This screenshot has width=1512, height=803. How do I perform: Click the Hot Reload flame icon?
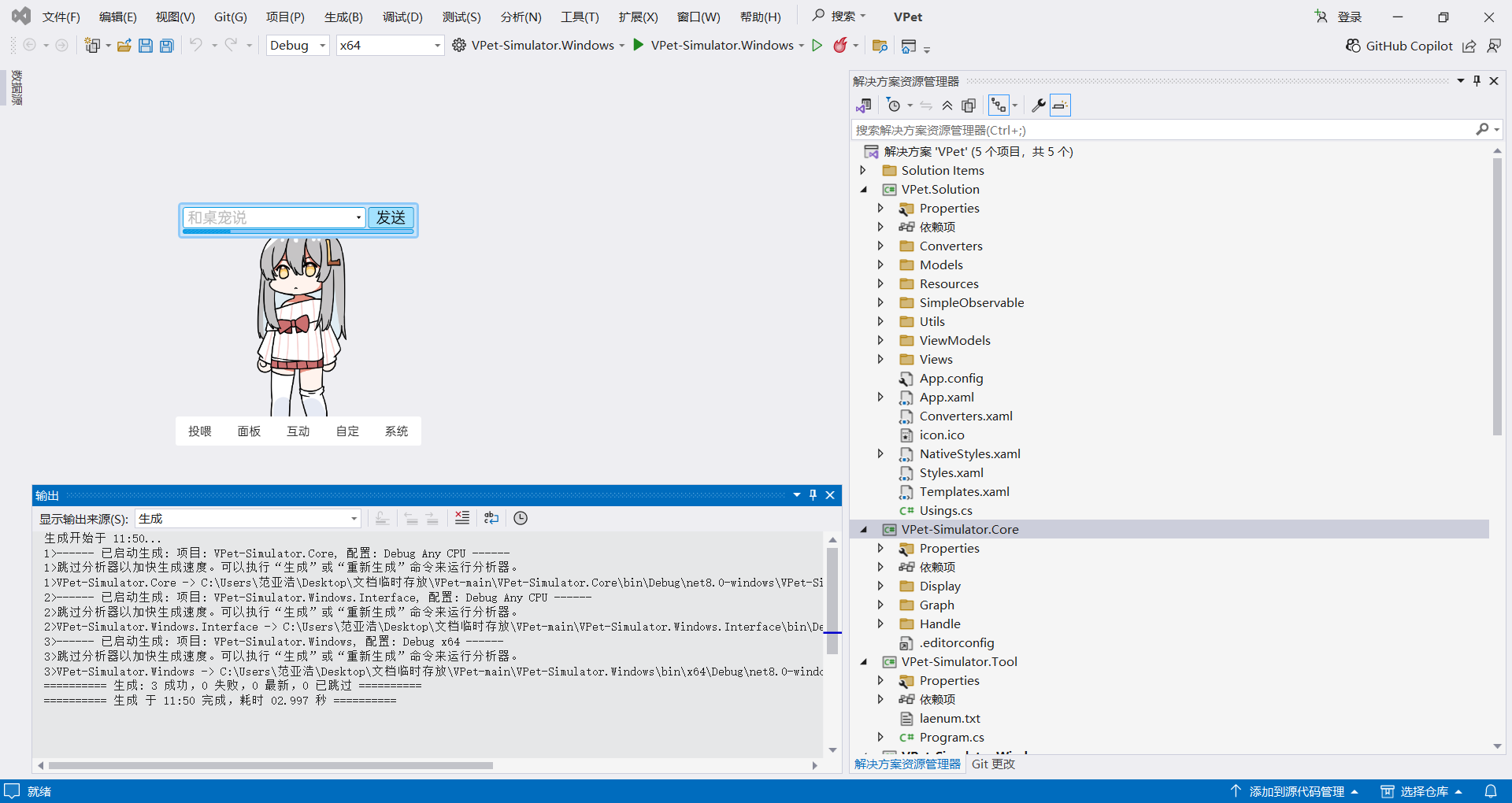tap(840, 45)
